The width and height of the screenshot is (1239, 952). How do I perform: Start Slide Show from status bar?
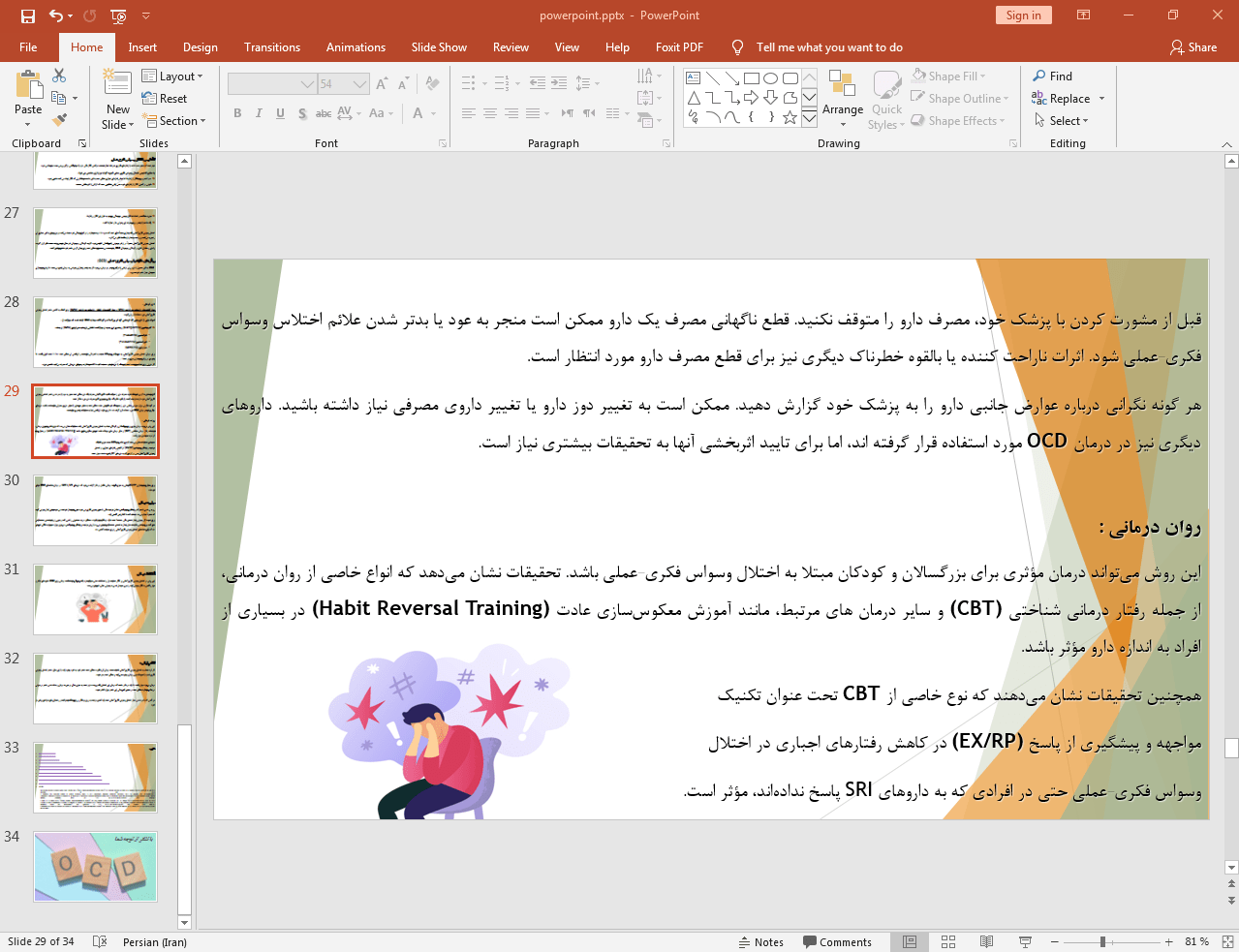(x=1025, y=941)
